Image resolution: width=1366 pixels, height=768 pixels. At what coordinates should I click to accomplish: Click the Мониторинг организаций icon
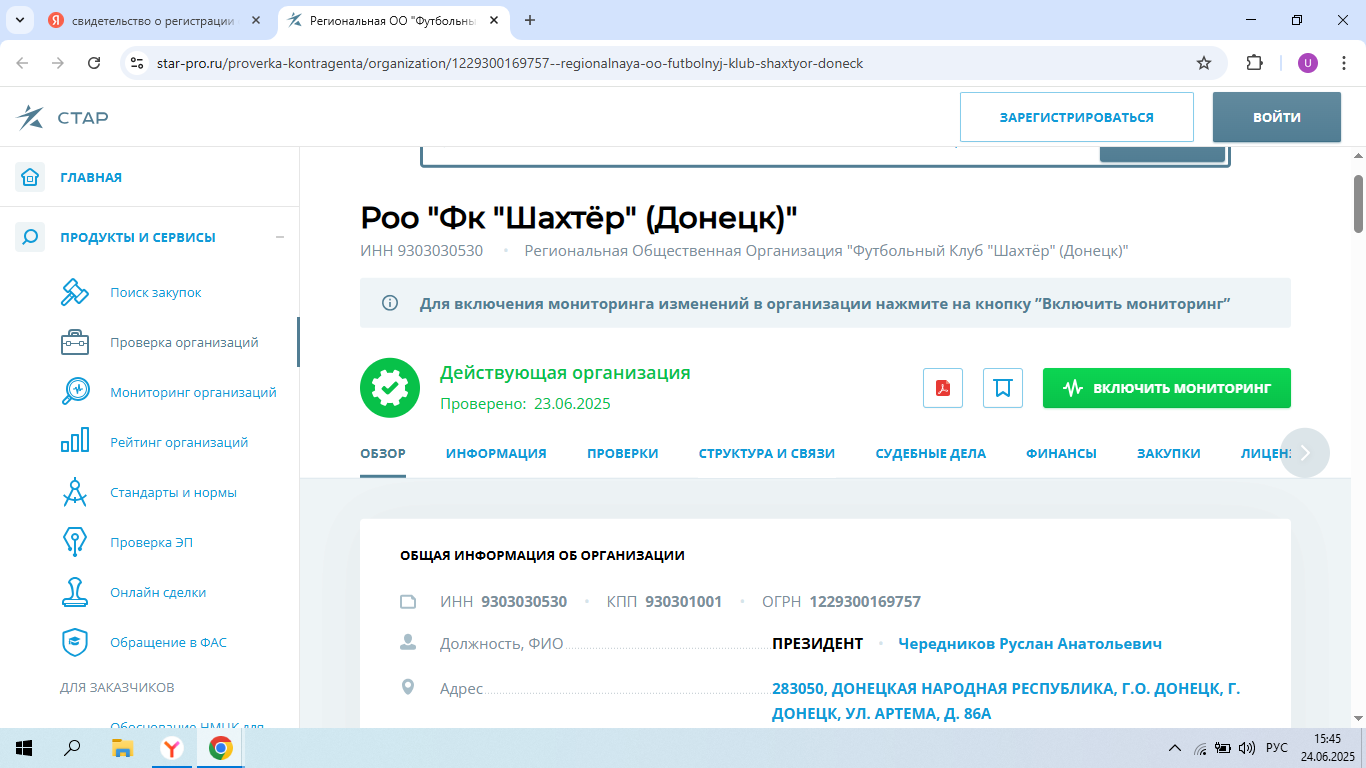coord(75,392)
